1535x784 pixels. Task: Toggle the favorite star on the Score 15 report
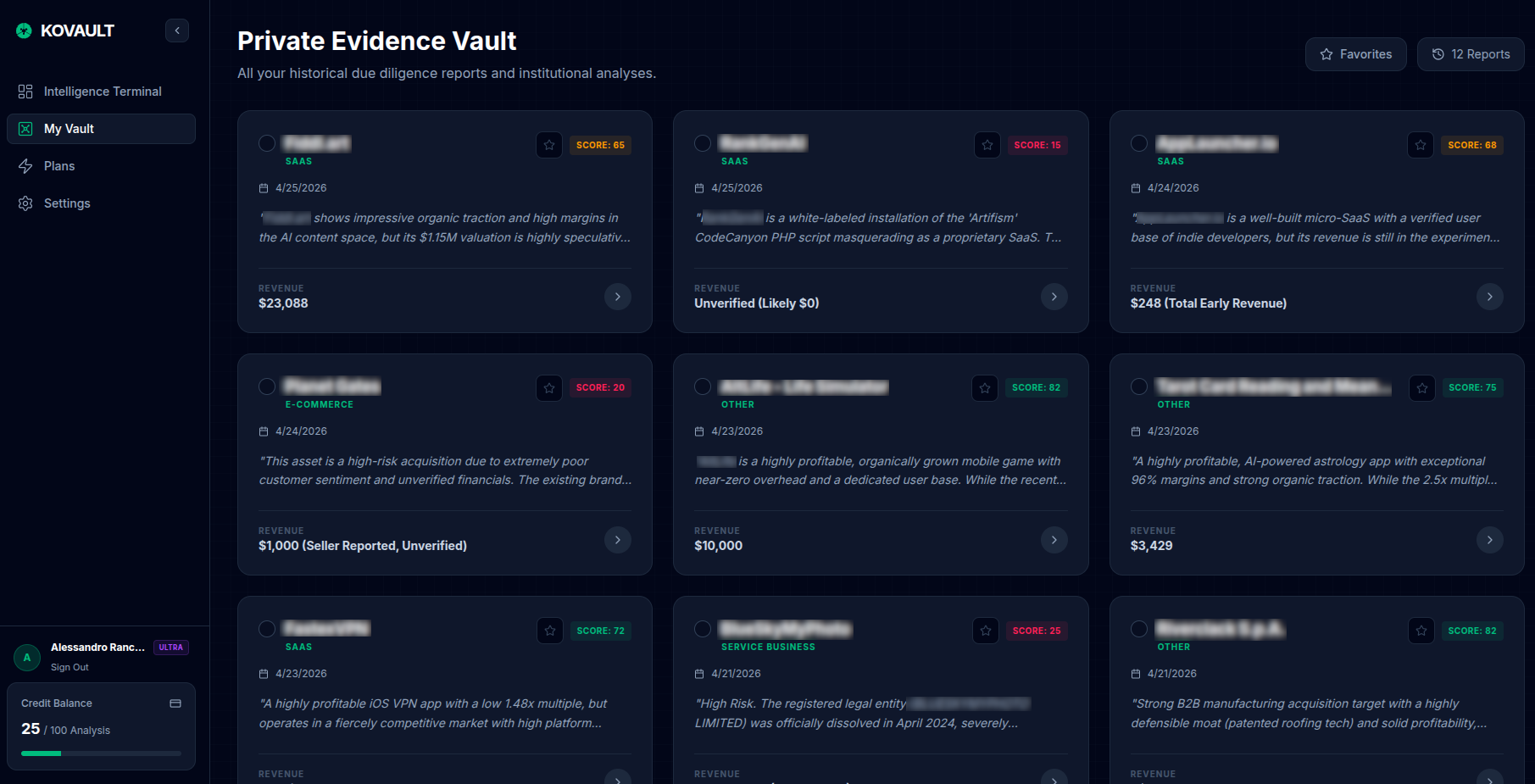pyautogui.click(x=986, y=144)
